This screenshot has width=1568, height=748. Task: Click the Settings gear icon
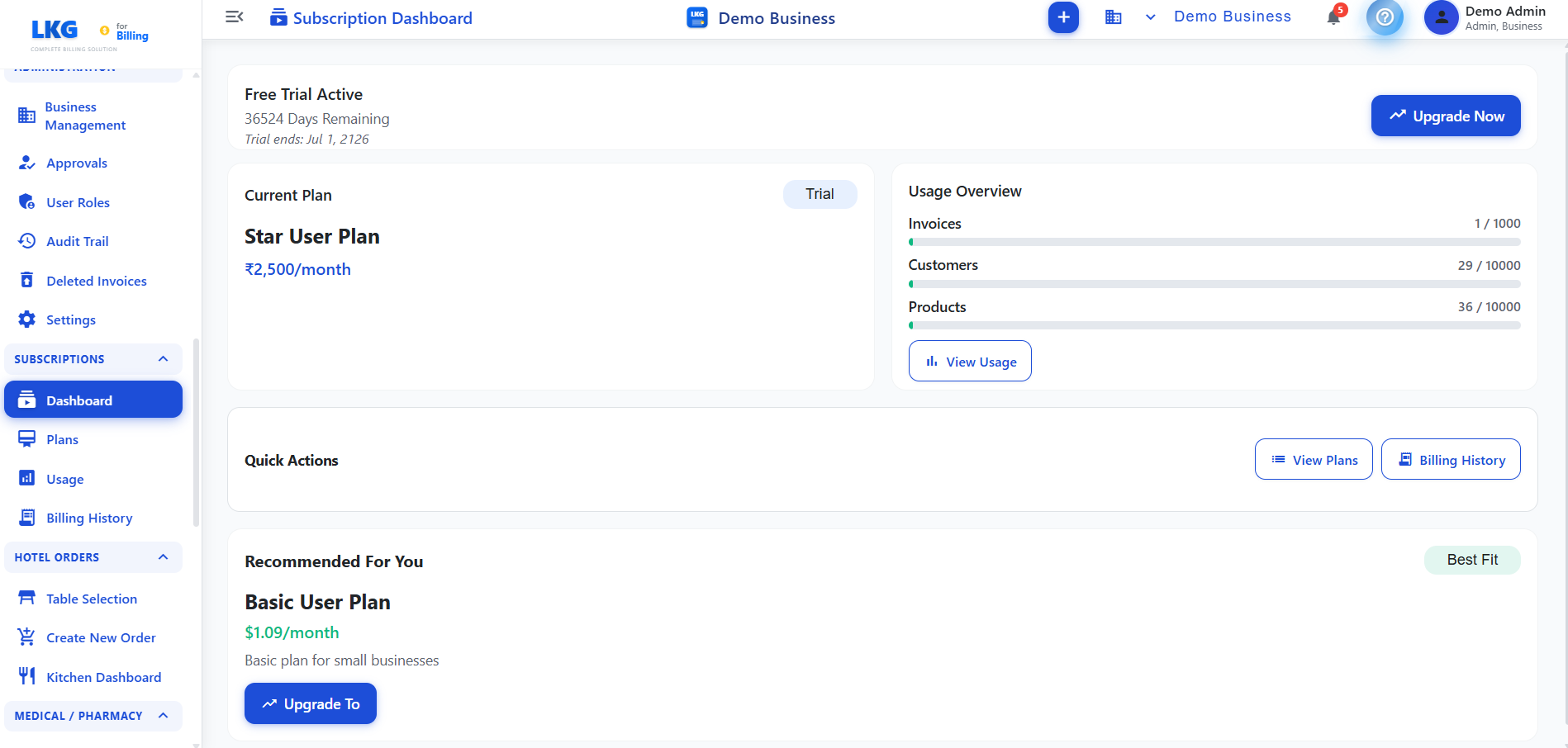[27, 320]
